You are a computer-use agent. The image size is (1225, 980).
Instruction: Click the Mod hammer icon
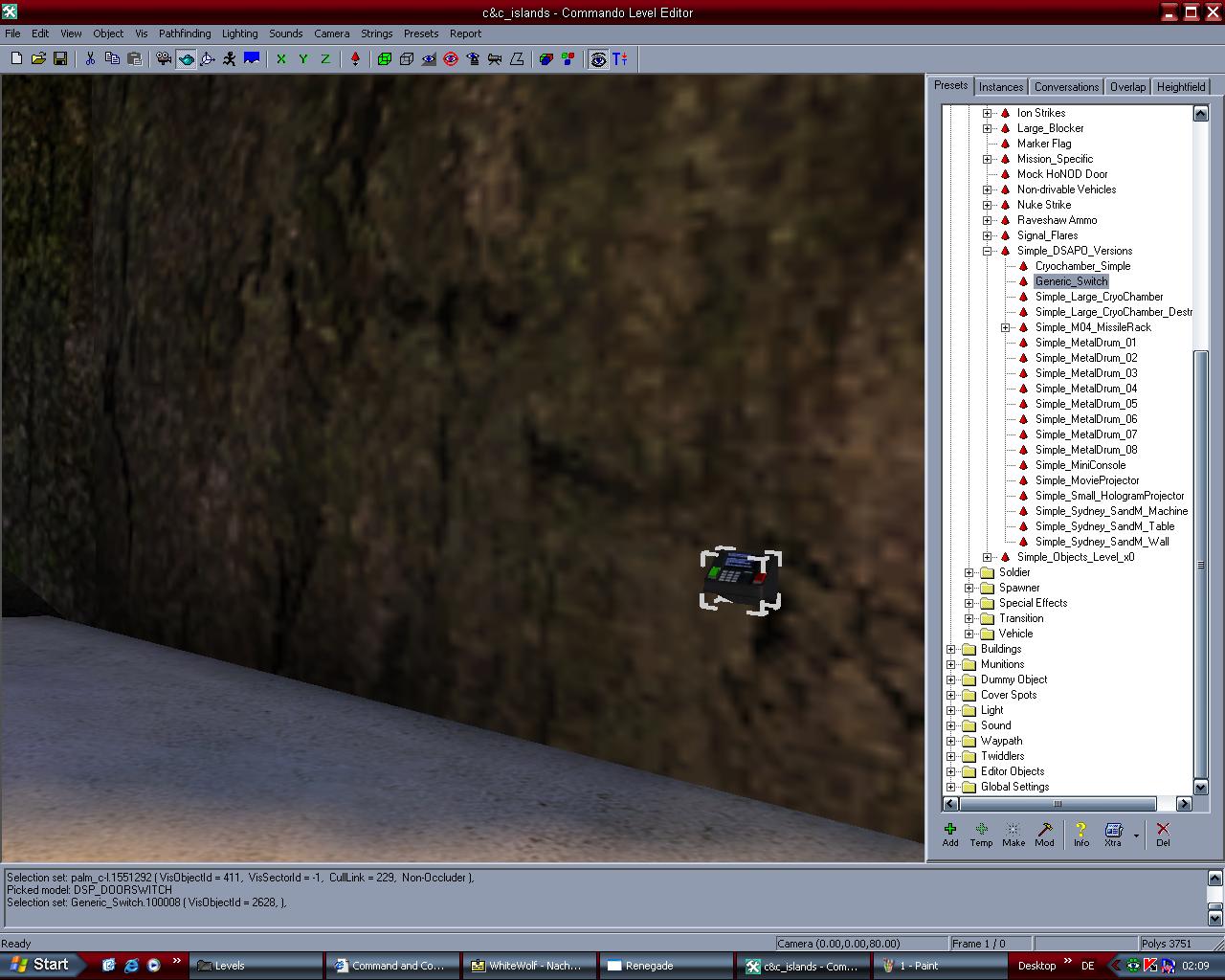(1044, 834)
